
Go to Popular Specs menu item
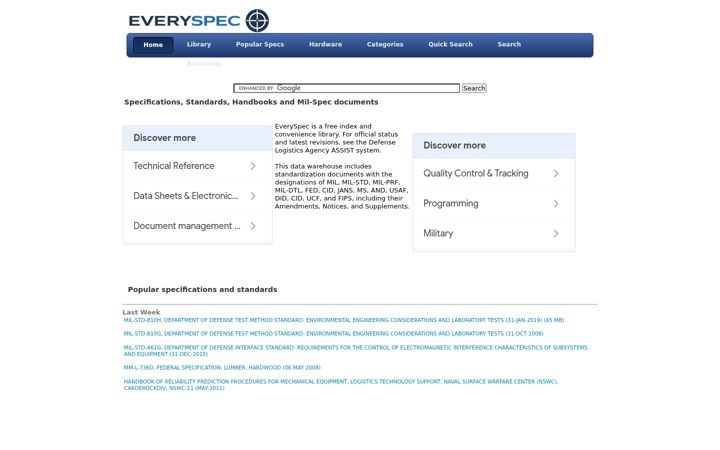(x=260, y=45)
